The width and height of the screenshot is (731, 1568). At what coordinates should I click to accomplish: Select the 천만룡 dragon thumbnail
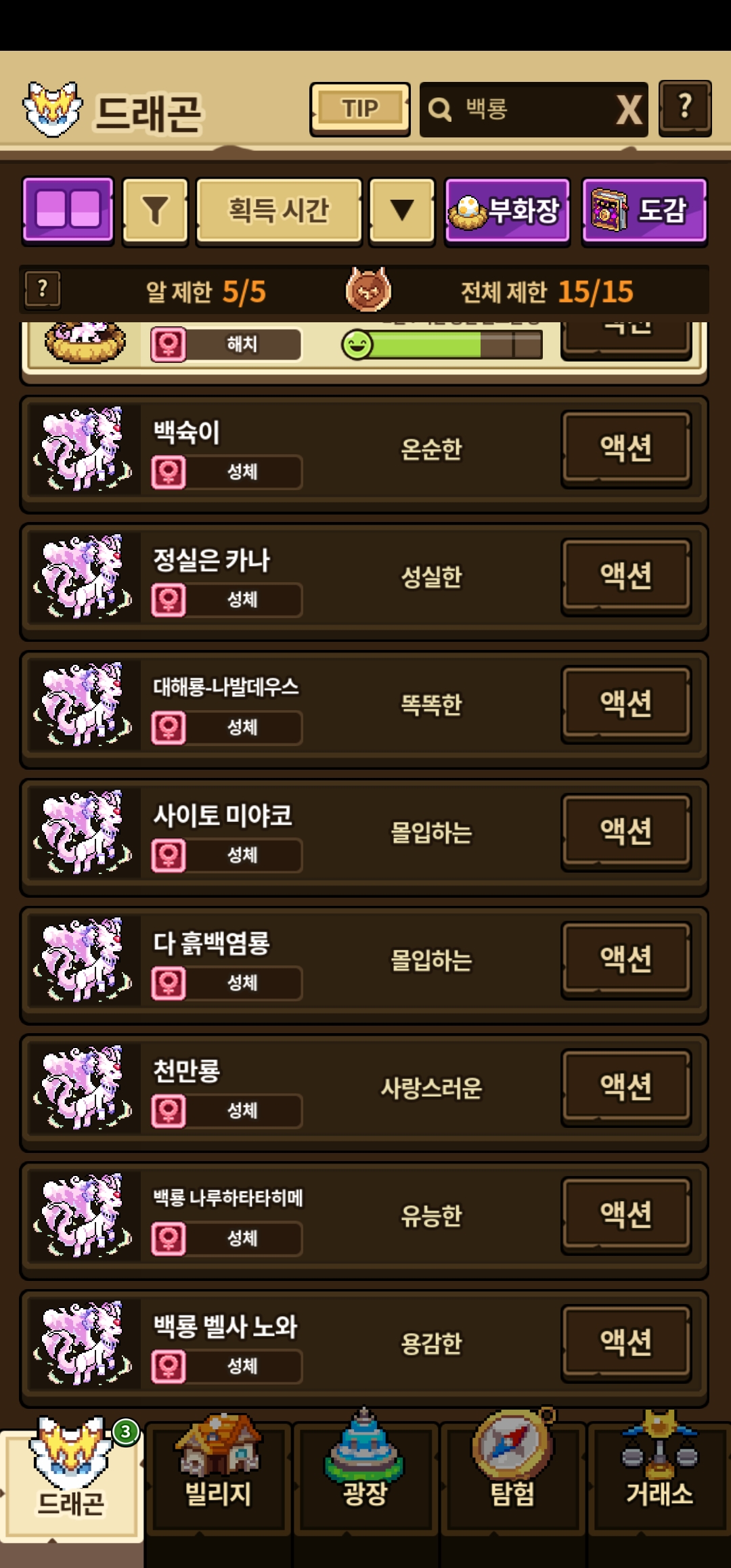point(83,1088)
